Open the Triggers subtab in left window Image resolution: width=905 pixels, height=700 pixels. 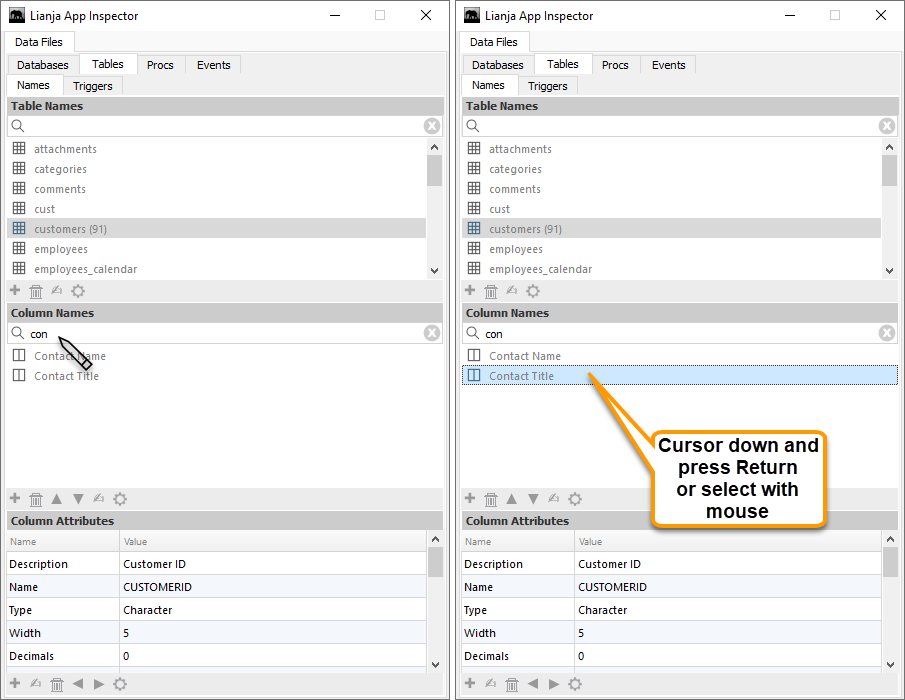click(93, 86)
